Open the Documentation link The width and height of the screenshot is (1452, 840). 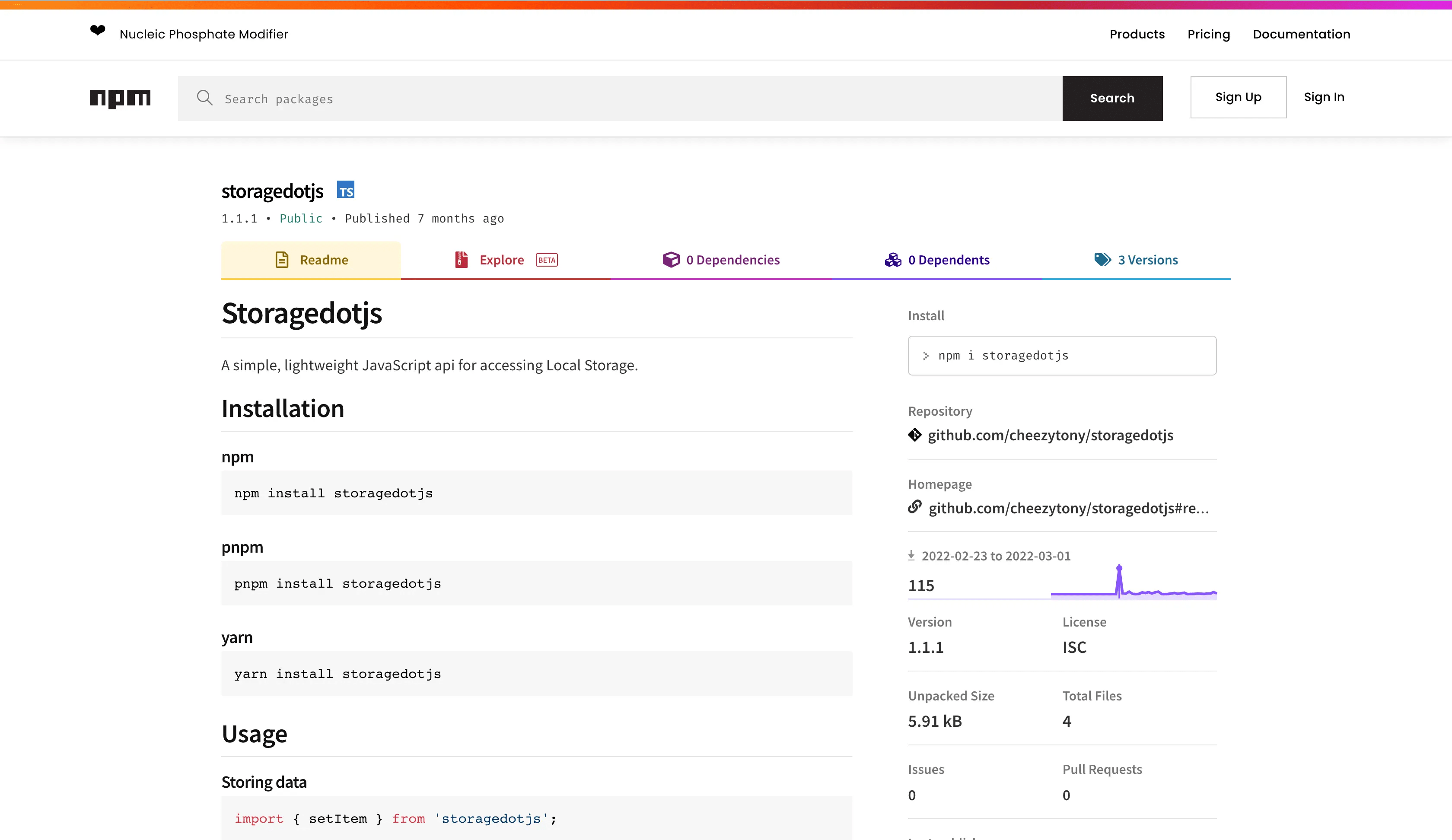pos(1301,34)
